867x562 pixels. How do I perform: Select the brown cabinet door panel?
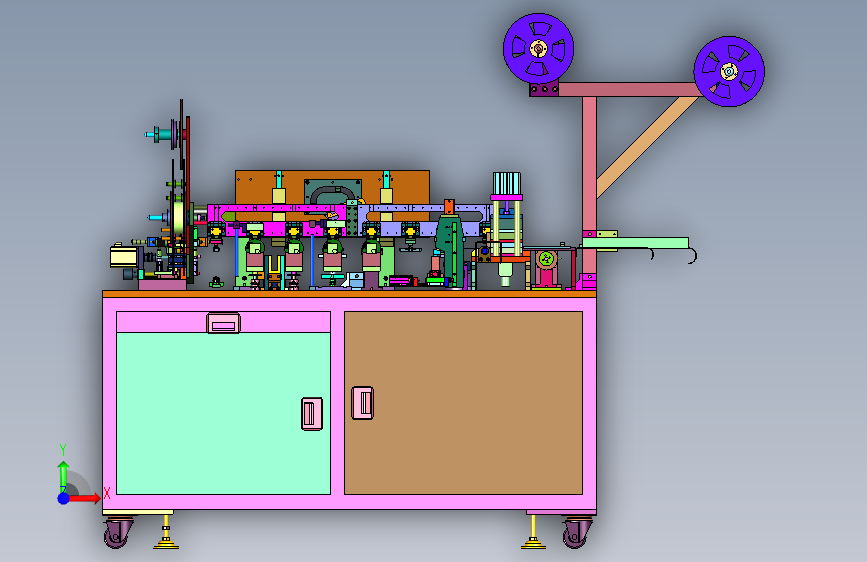(x=463, y=403)
